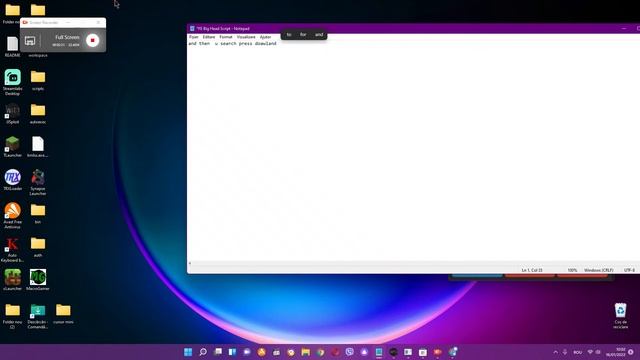The width and height of the screenshot is (640, 360).
Task: Show hidden system tray icons
Action: point(556,352)
